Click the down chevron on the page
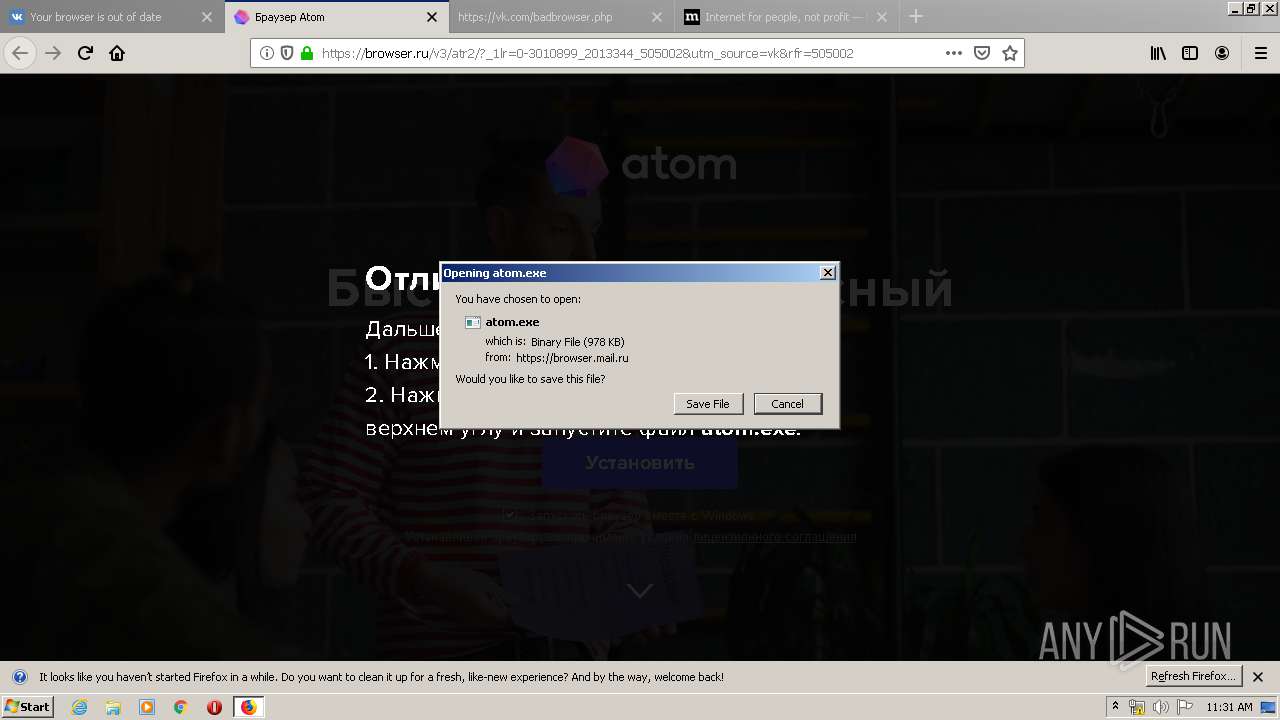 pyautogui.click(x=640, y=591)
